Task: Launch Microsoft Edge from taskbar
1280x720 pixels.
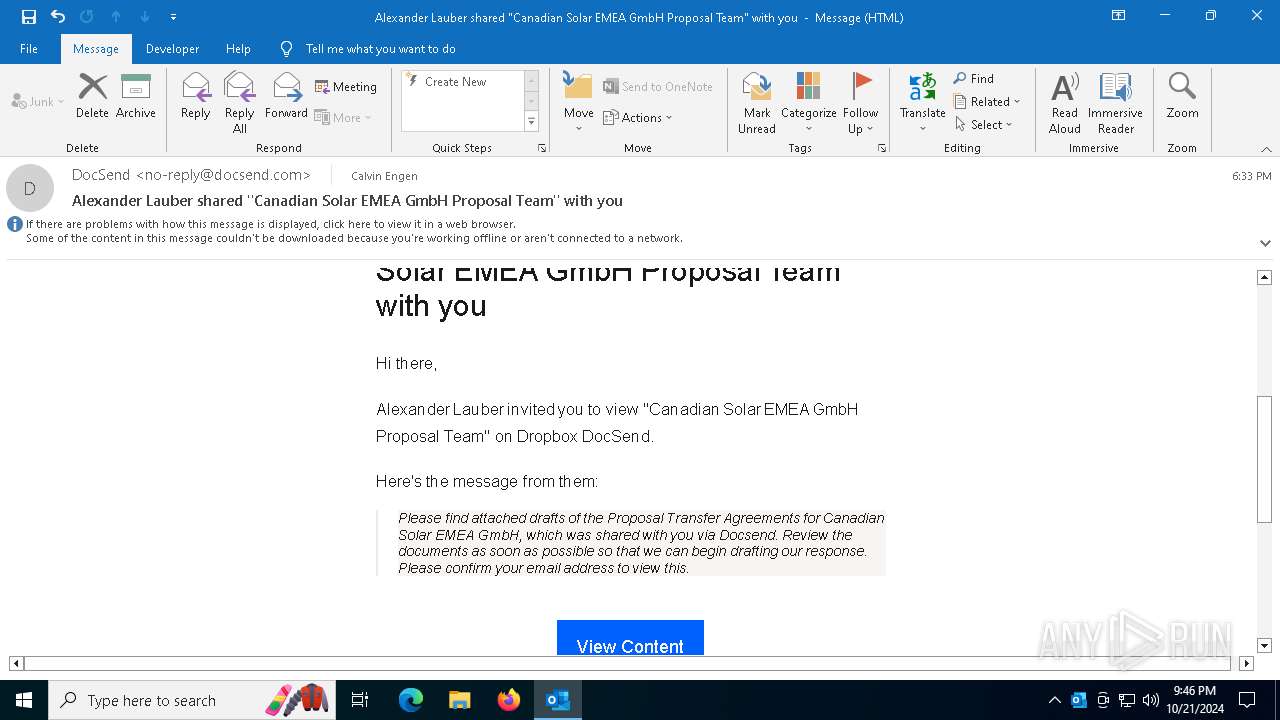Action: [411, 700]
